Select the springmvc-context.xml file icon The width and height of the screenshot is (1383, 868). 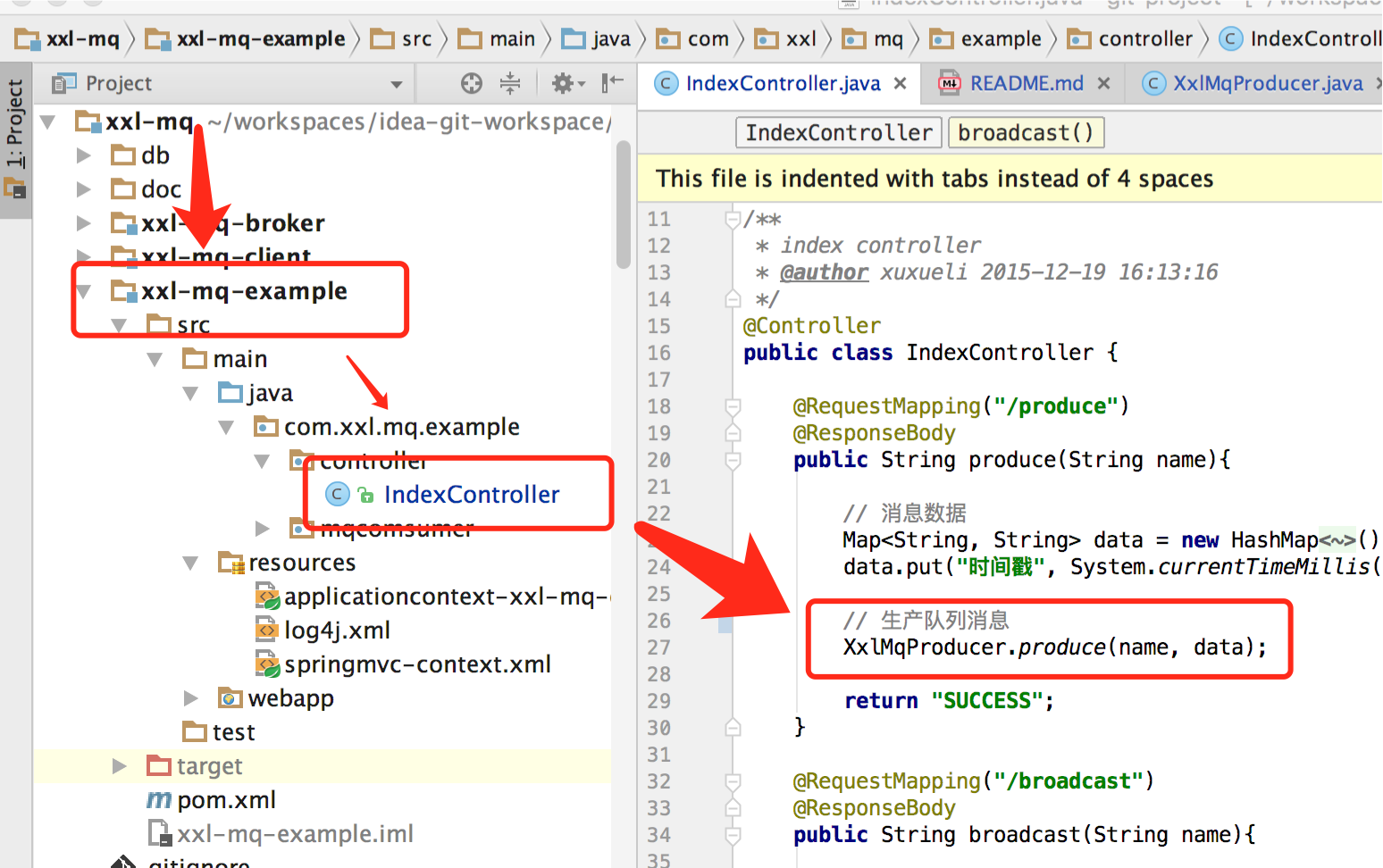coord(267,664)
